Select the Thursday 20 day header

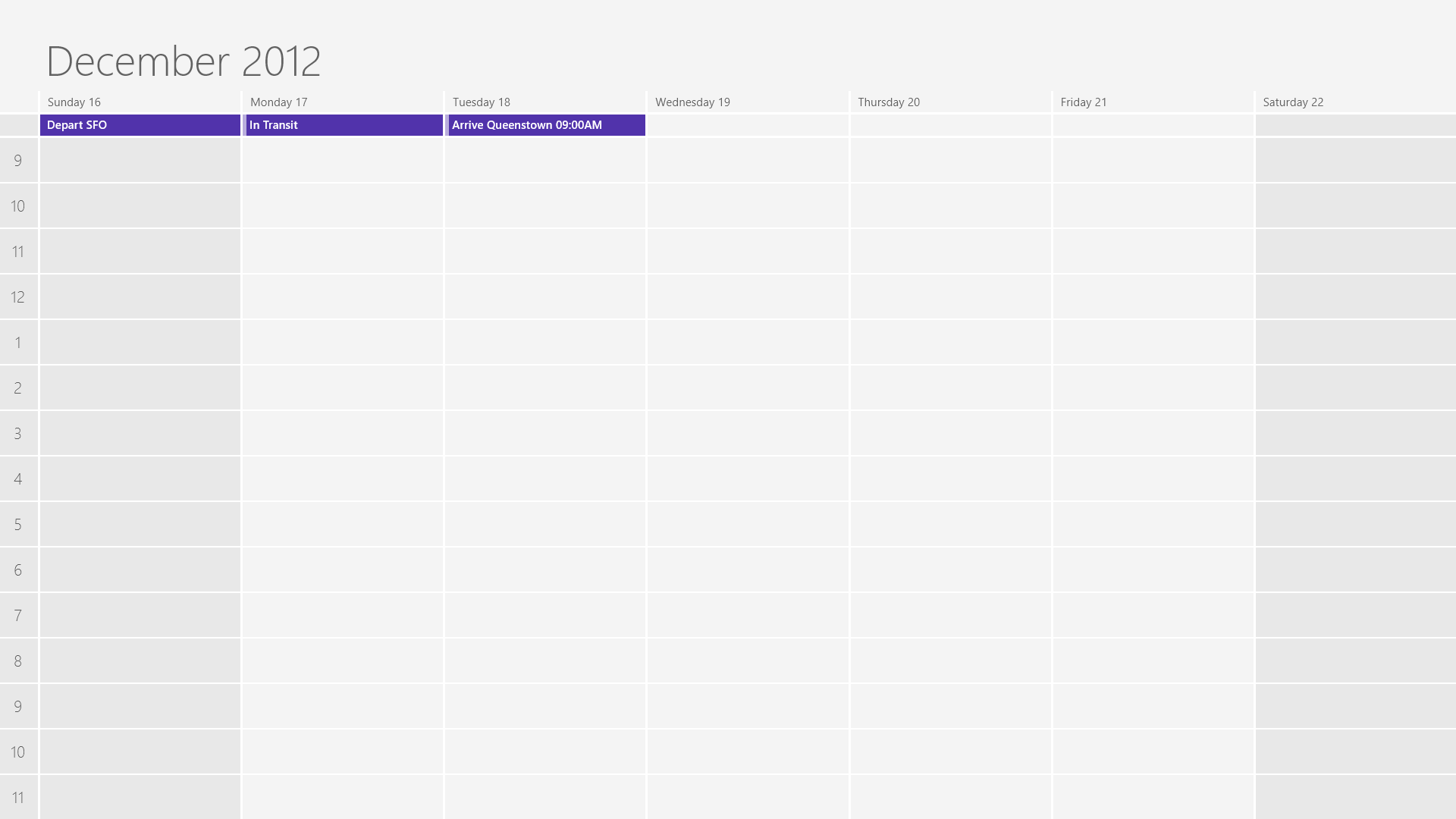pos(888,102)
